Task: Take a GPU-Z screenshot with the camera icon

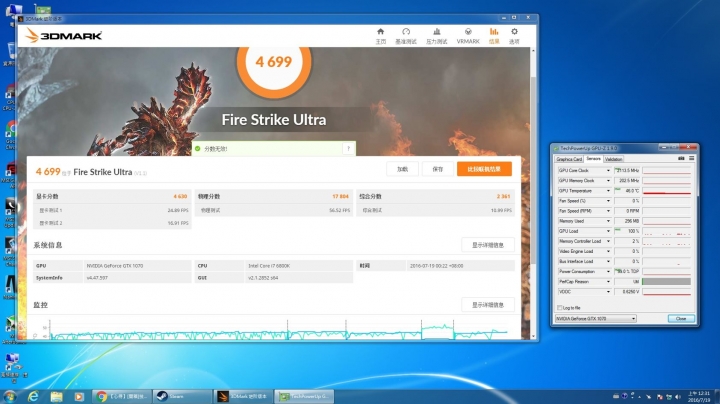Action: [x=681, y=158]
